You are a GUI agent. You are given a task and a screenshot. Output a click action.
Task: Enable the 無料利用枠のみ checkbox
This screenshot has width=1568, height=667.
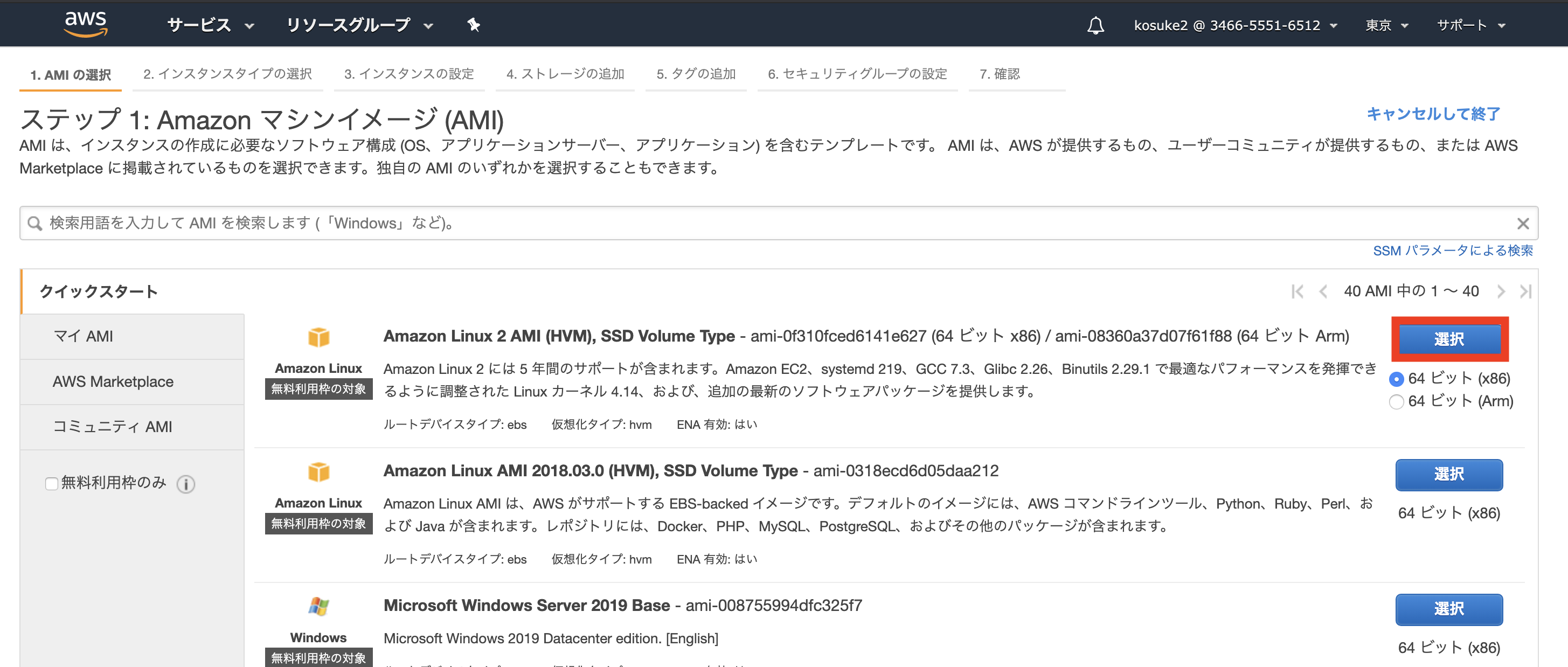(x=52, y=484)
